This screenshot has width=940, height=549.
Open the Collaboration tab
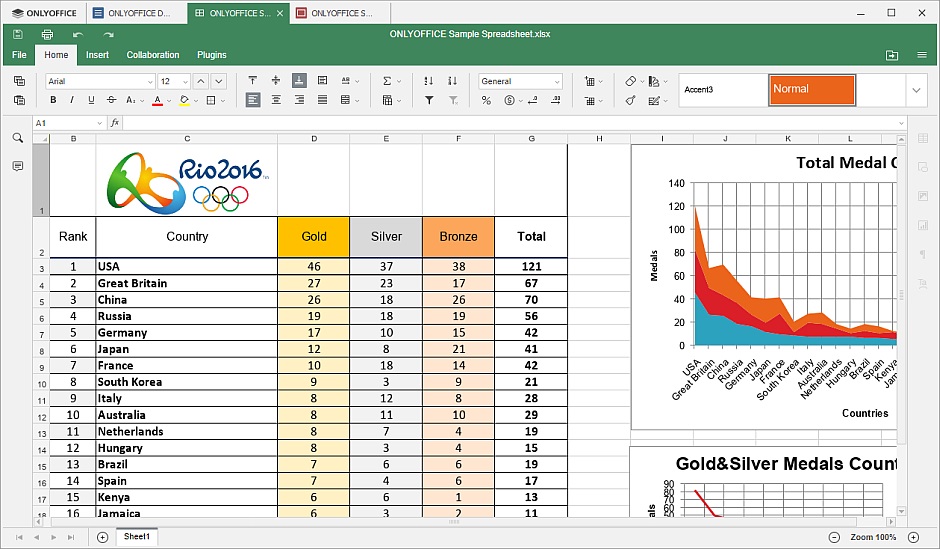tap(153, 55)
